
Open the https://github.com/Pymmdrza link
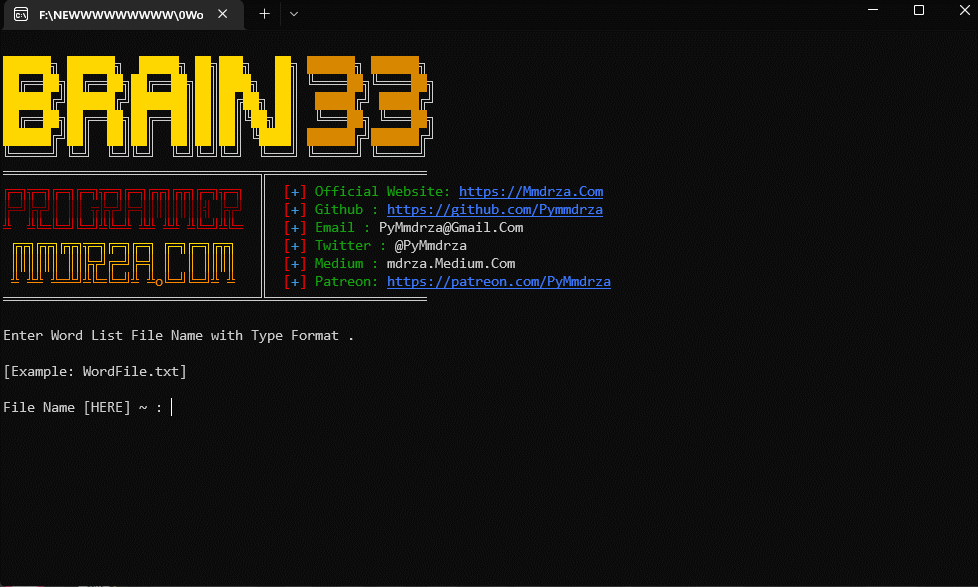[495, 210]
